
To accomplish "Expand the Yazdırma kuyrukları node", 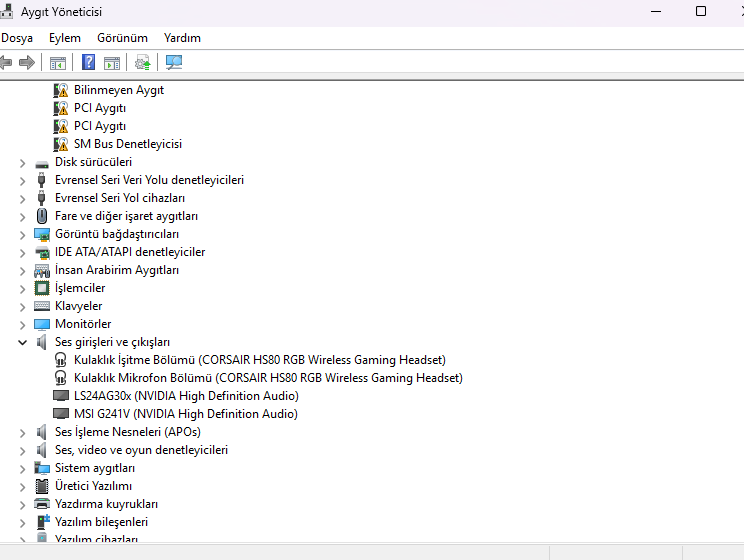I will (22, 505).
